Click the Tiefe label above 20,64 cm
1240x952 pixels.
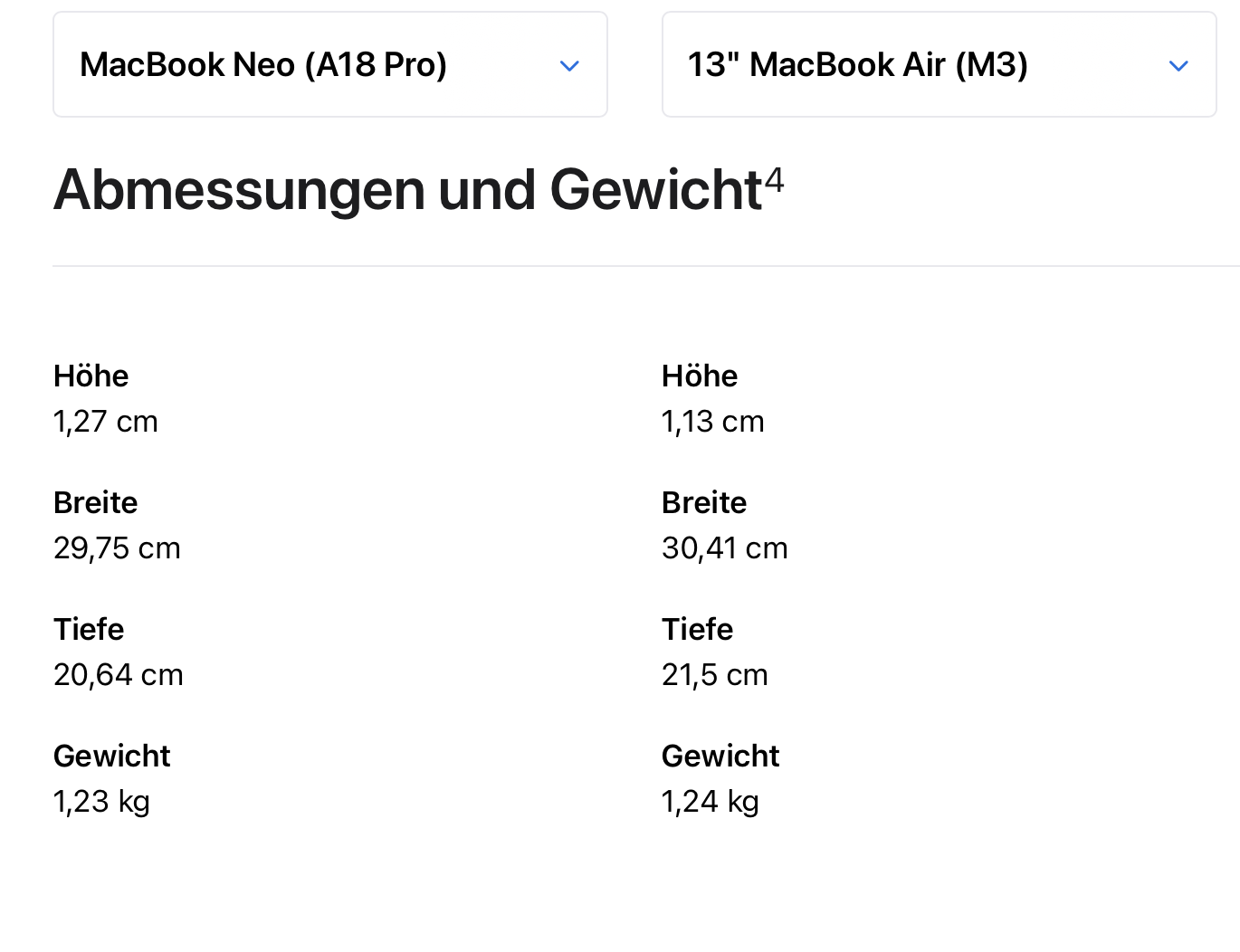[89, 630]
